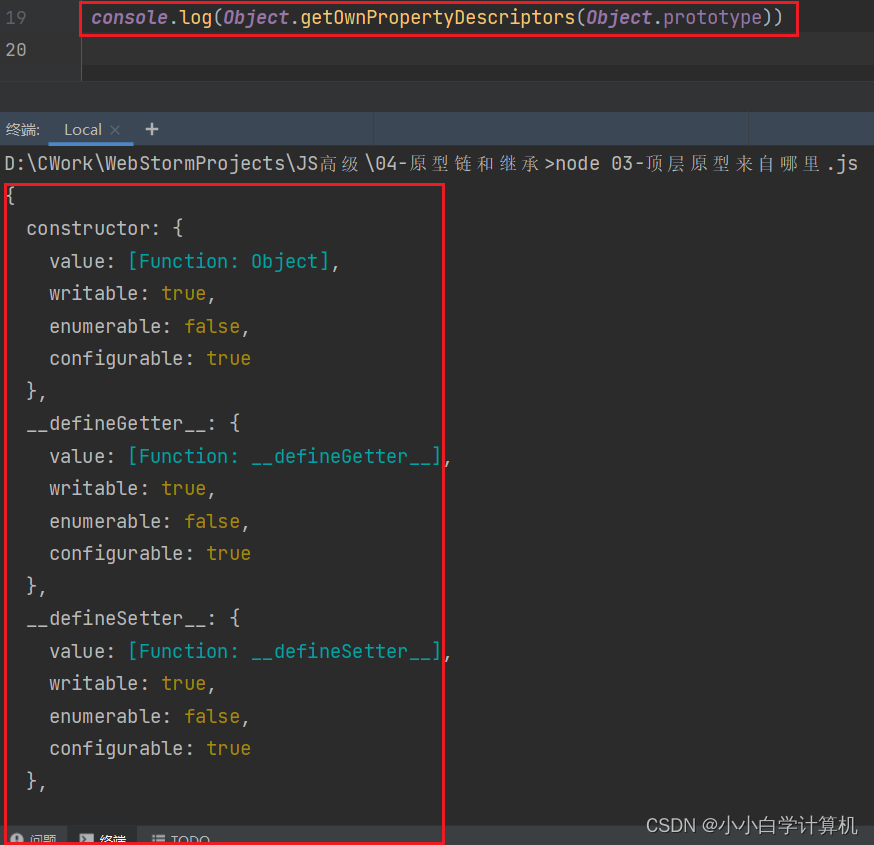Image resolution: width=874 pixels, height=845 pixels.
Task: Click enumerable: false under __defineGetter__
Action: (x=149, y=521)
